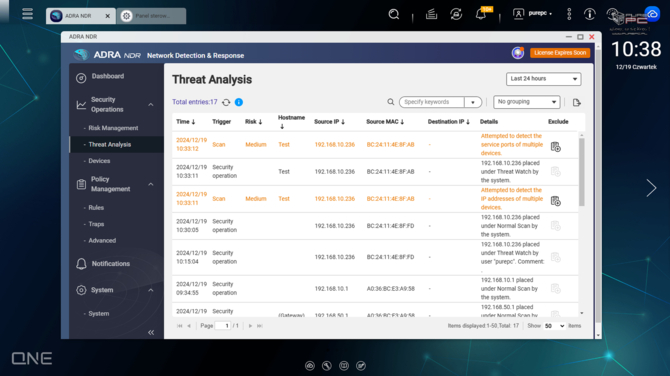The width and height of the screenshot is (670, 376).
Task: Collapse the sidebar with double-arrow icon
Action: tap(151, 332)
